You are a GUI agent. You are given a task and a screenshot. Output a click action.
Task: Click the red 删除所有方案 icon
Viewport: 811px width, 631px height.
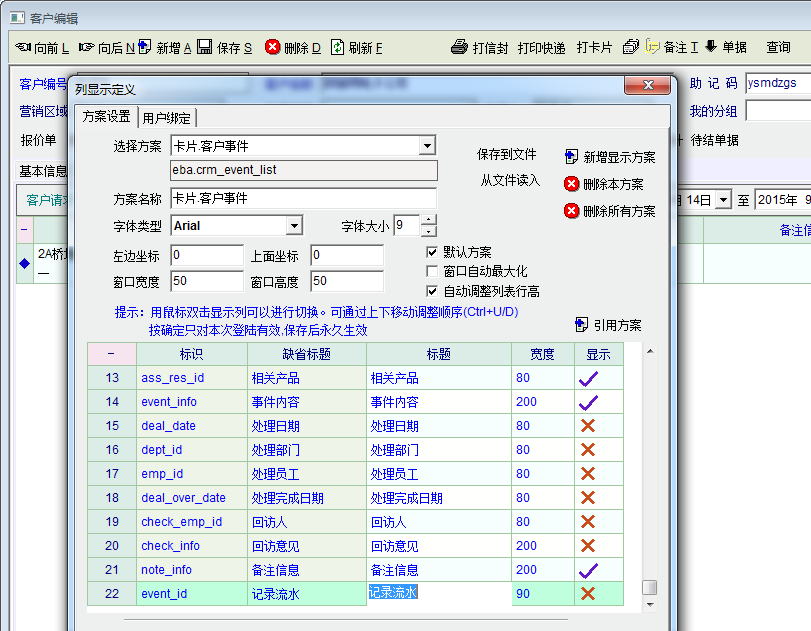click(x=571, y=211)
